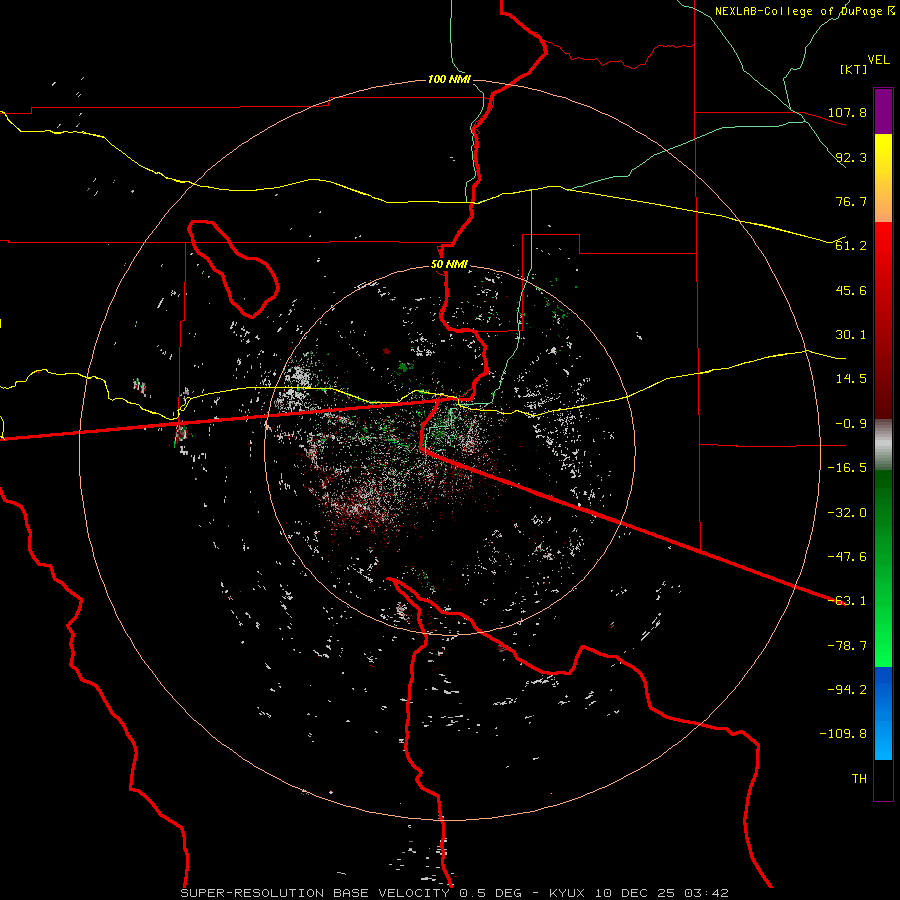Click the -0.9 velocity scale value
The width and height of the screenshot is (900, 900).
[851, 424]
